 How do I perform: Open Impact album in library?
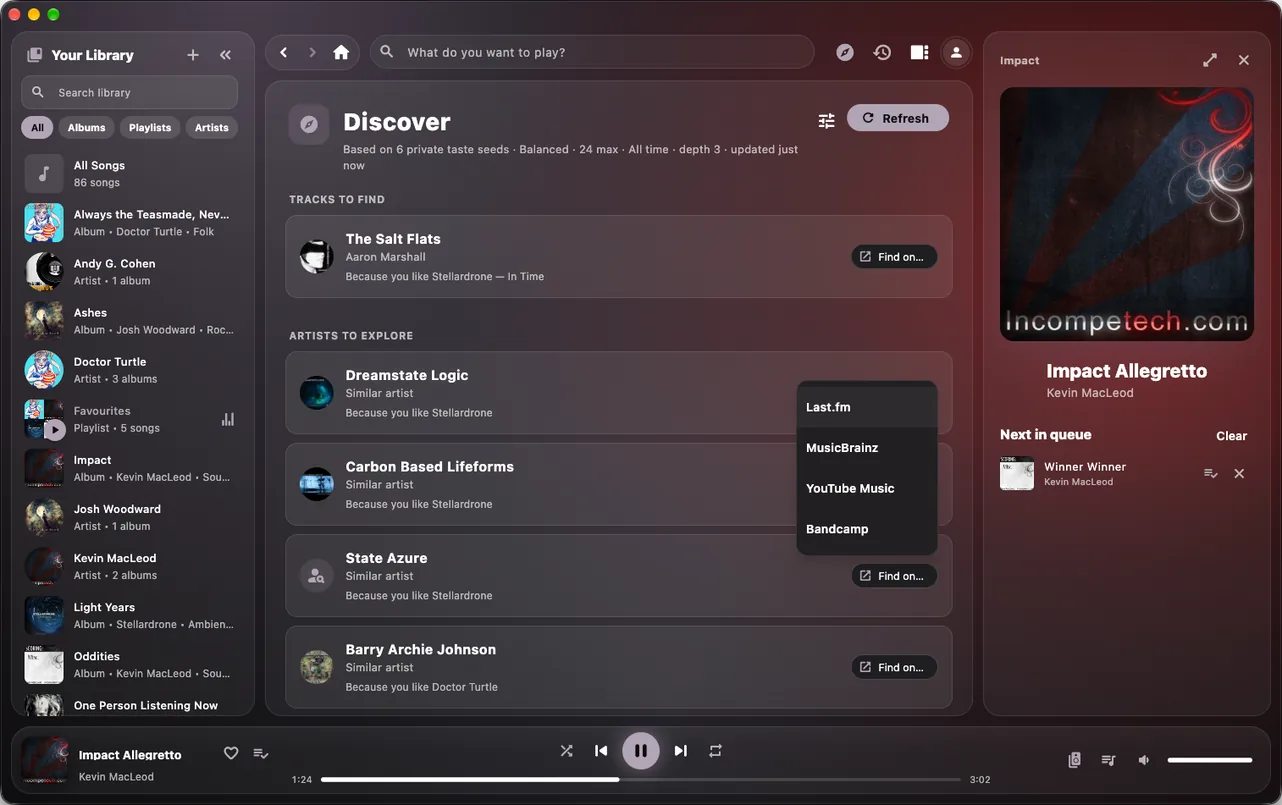(x=132, y=468)
